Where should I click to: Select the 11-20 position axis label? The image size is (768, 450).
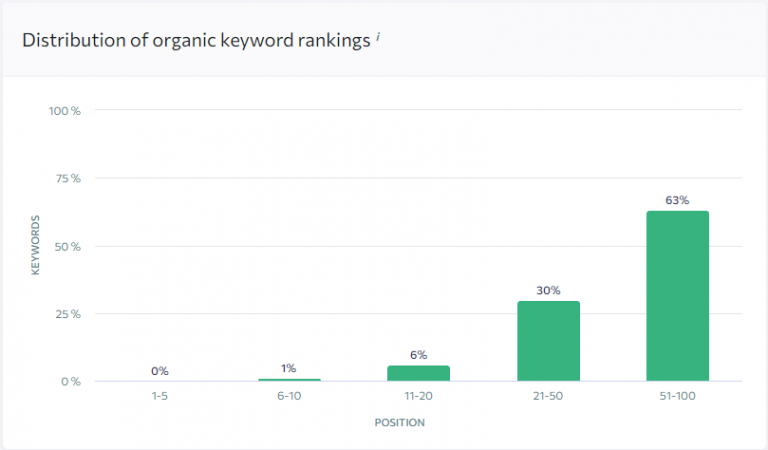click(418, 396)
